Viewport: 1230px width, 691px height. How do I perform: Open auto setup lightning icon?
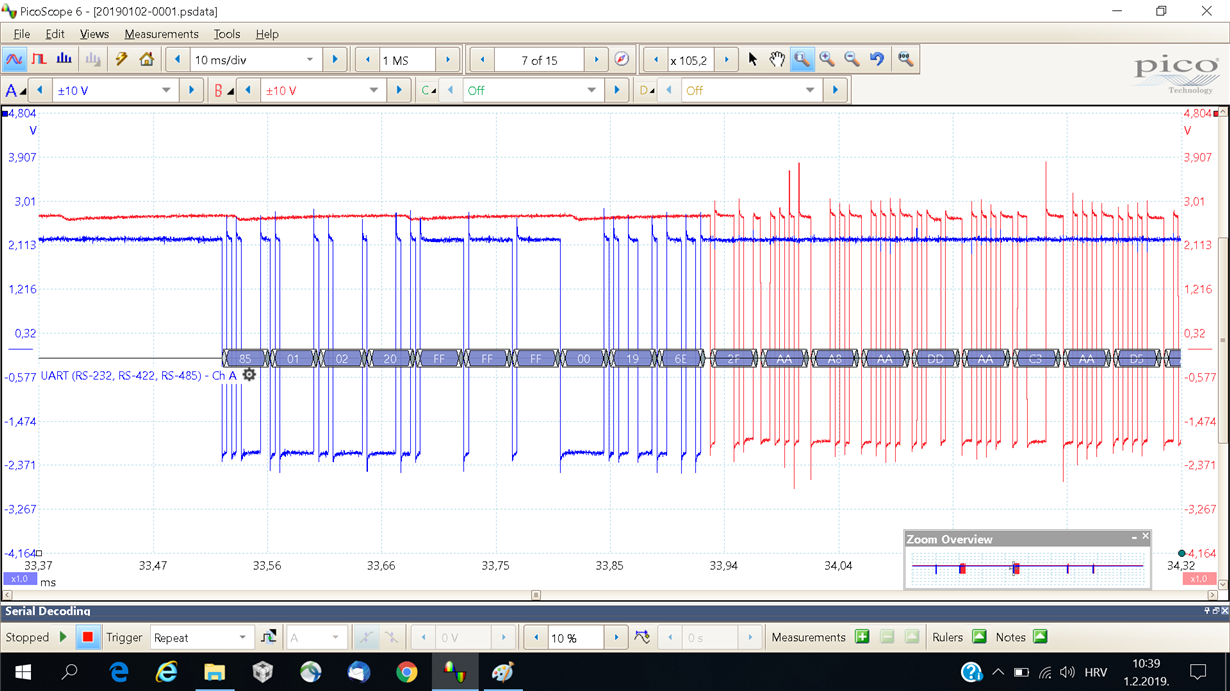point(121,60)
